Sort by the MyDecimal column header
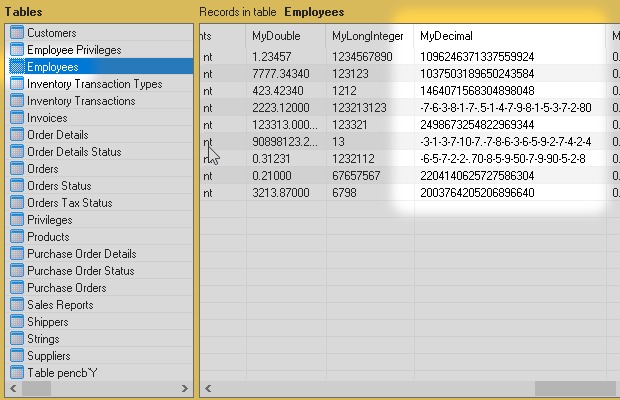Viewport: 620px width, 400px height. 446,36
